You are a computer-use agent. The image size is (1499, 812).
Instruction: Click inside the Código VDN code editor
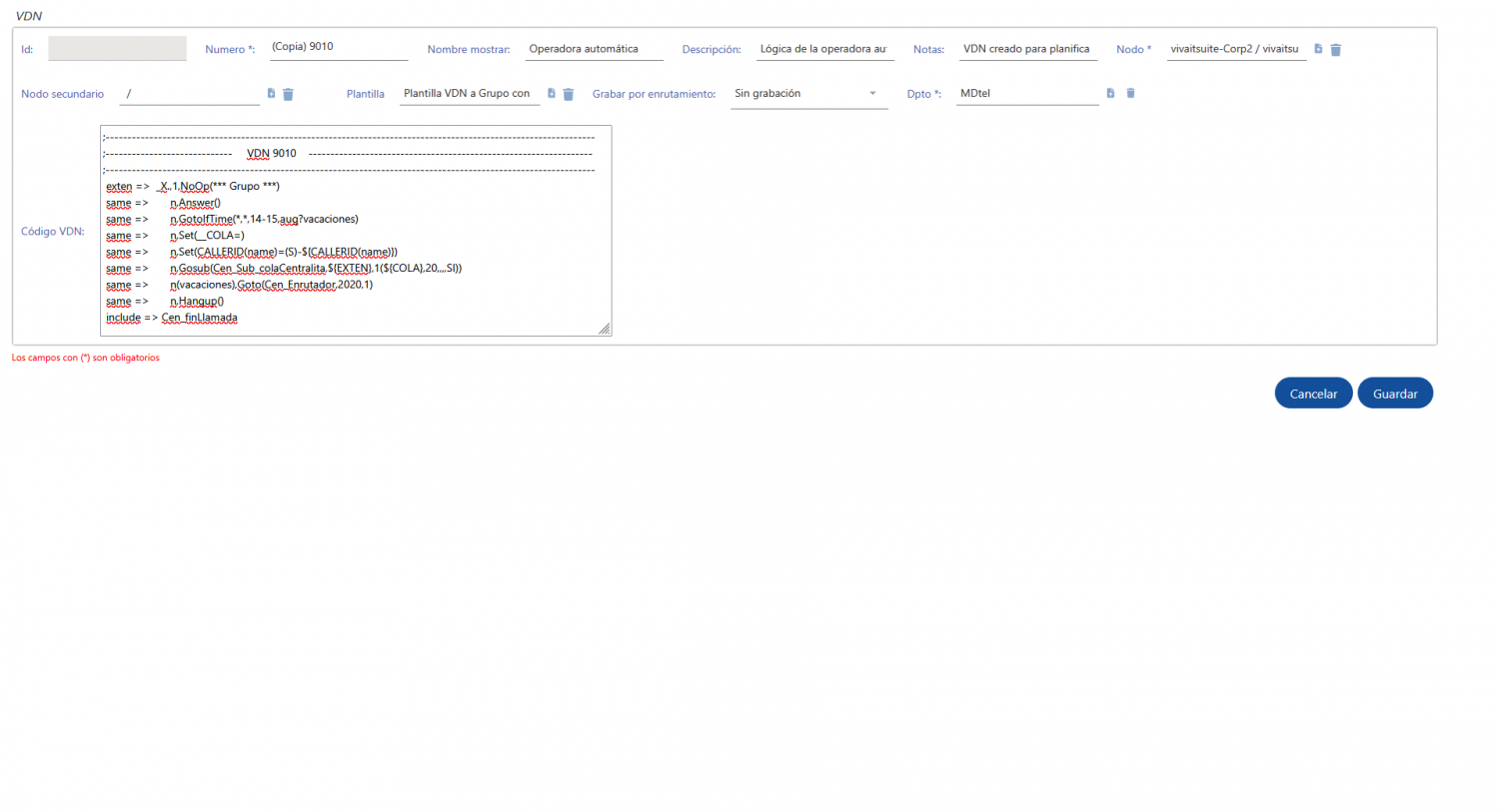tap(355, 230)
